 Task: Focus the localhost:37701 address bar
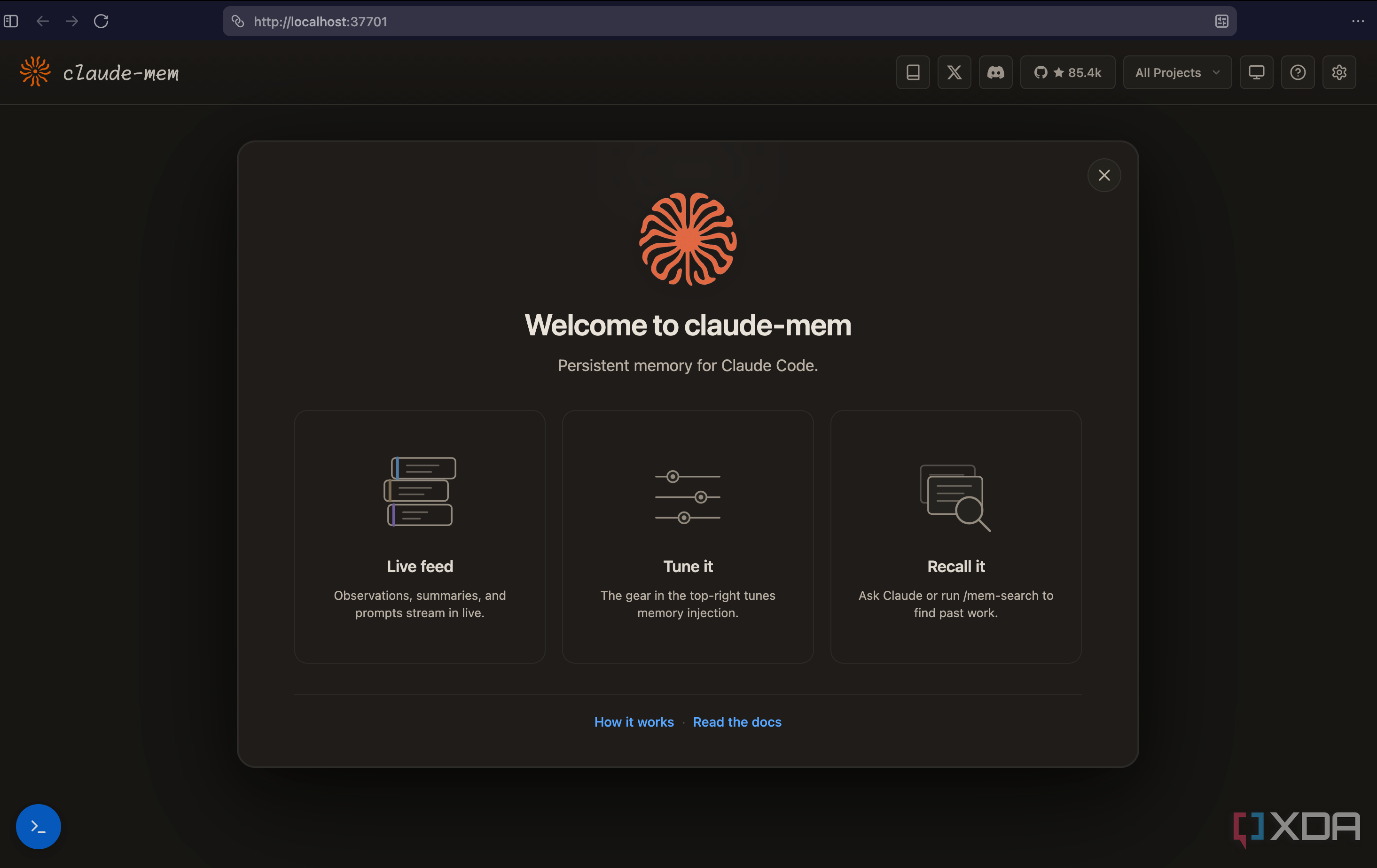click(729, 21)
